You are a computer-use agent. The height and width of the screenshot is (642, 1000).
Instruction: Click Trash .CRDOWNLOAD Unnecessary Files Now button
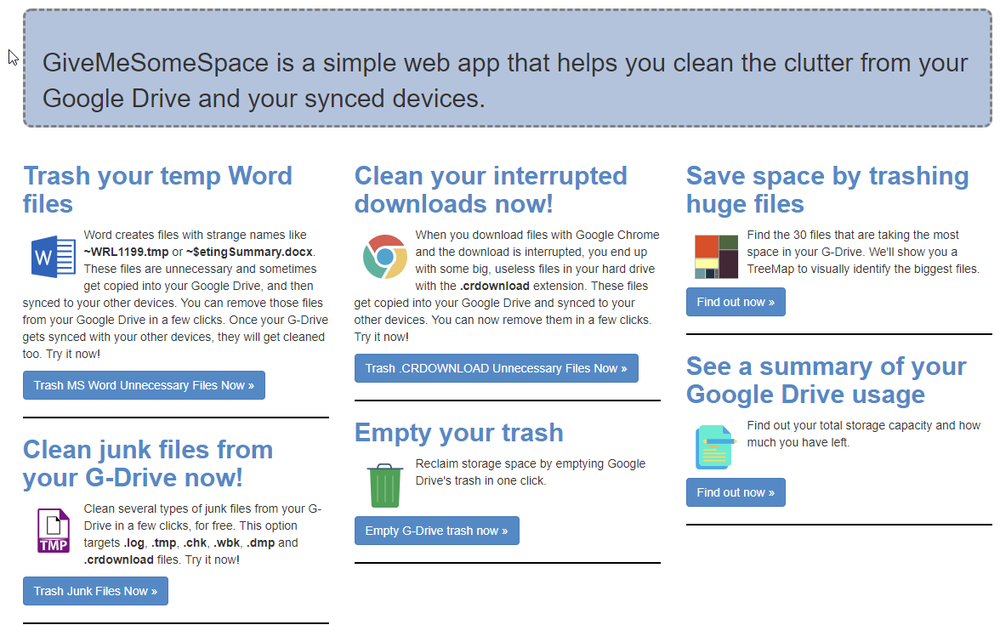[x=496, y=368]
